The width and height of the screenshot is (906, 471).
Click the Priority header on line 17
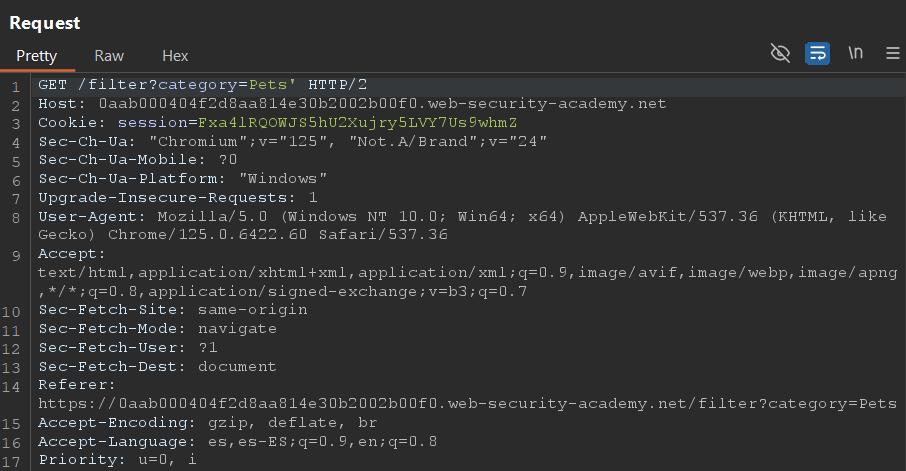coord(117,460)
